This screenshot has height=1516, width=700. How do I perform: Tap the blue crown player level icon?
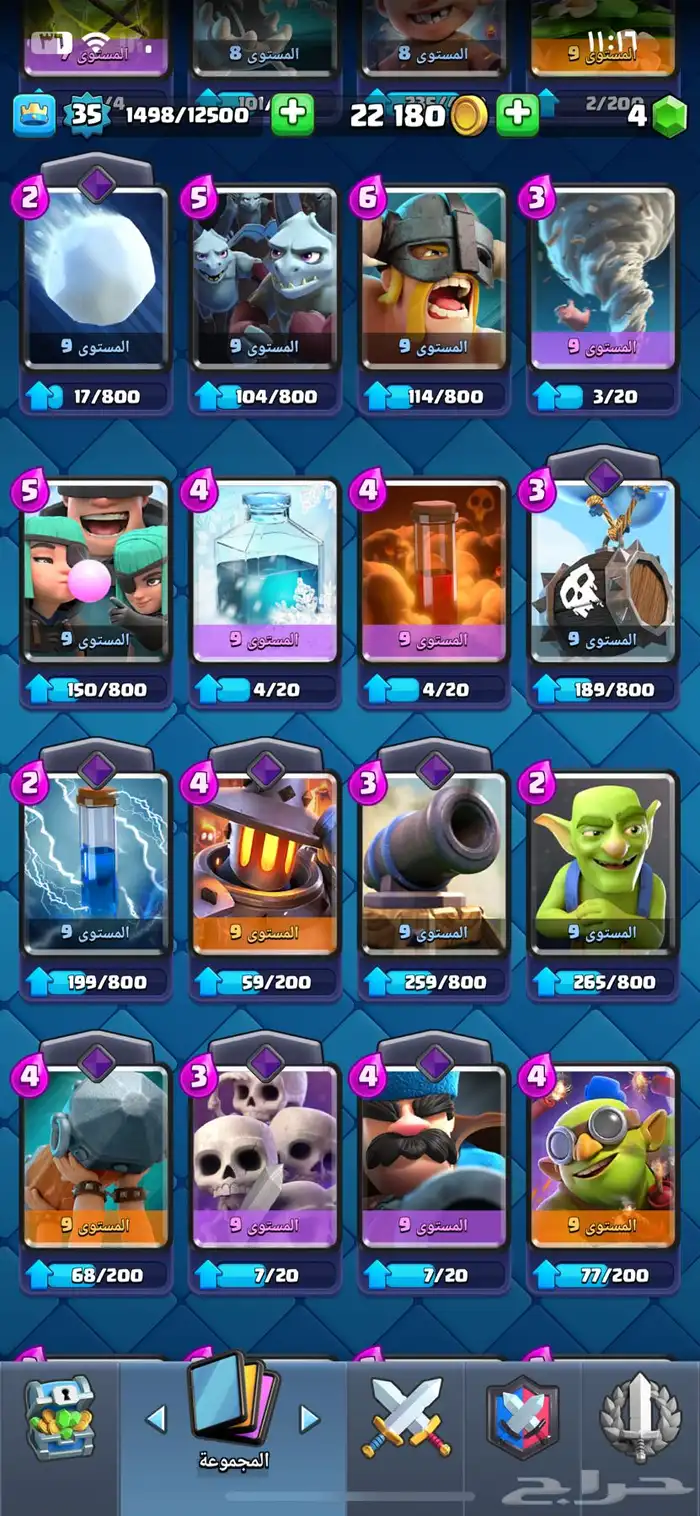click(33, 116)
